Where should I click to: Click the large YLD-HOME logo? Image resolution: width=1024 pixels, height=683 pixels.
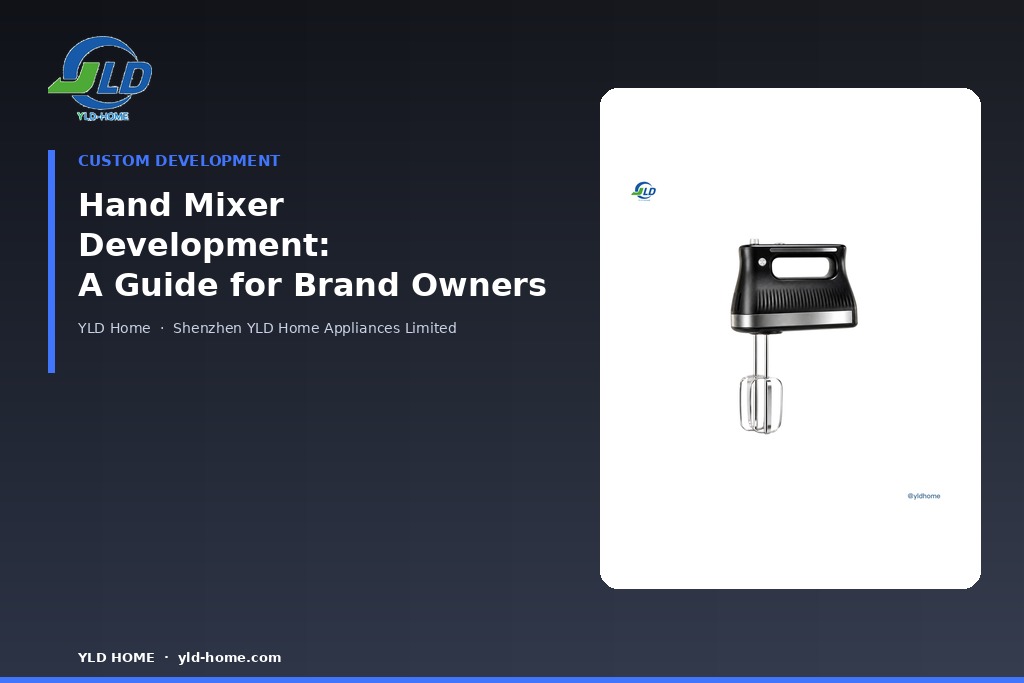pos(100,78)
